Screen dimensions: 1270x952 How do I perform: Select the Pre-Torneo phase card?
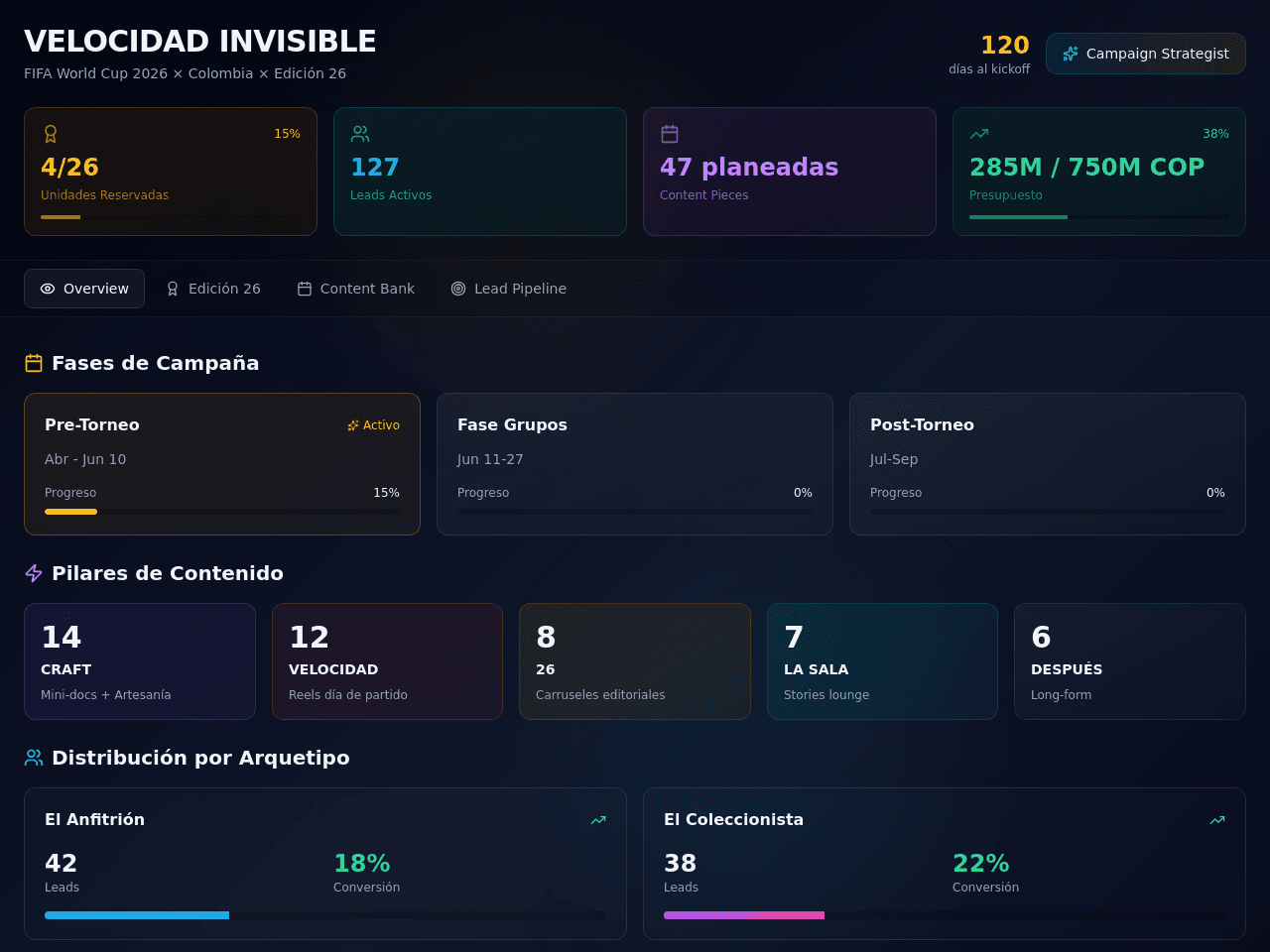[x=222, y=464]
